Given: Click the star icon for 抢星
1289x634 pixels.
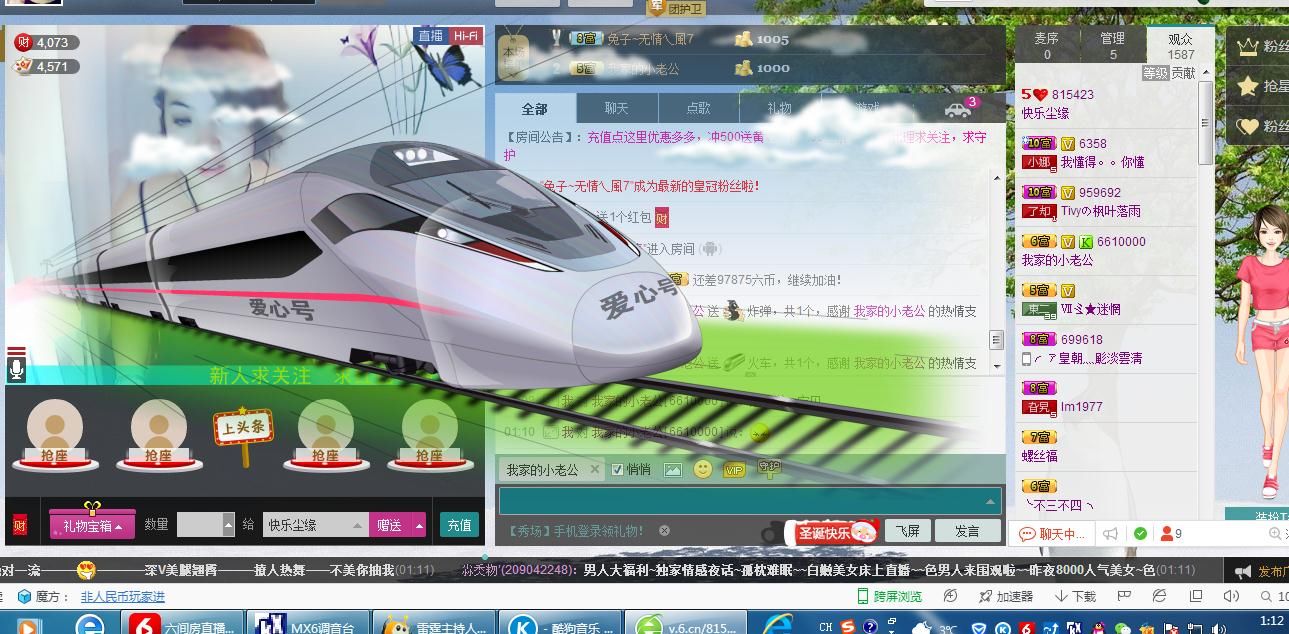Looking at the screenshot, I should pyautogui.click(x=1247, y=86).
